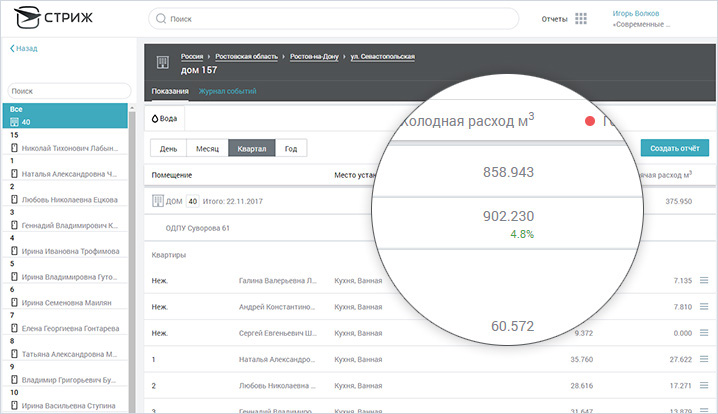Screen dimensions: 718x414
Task: Click the meter icon beside Наталья Александровна Ч
Action: pos(14,174)
